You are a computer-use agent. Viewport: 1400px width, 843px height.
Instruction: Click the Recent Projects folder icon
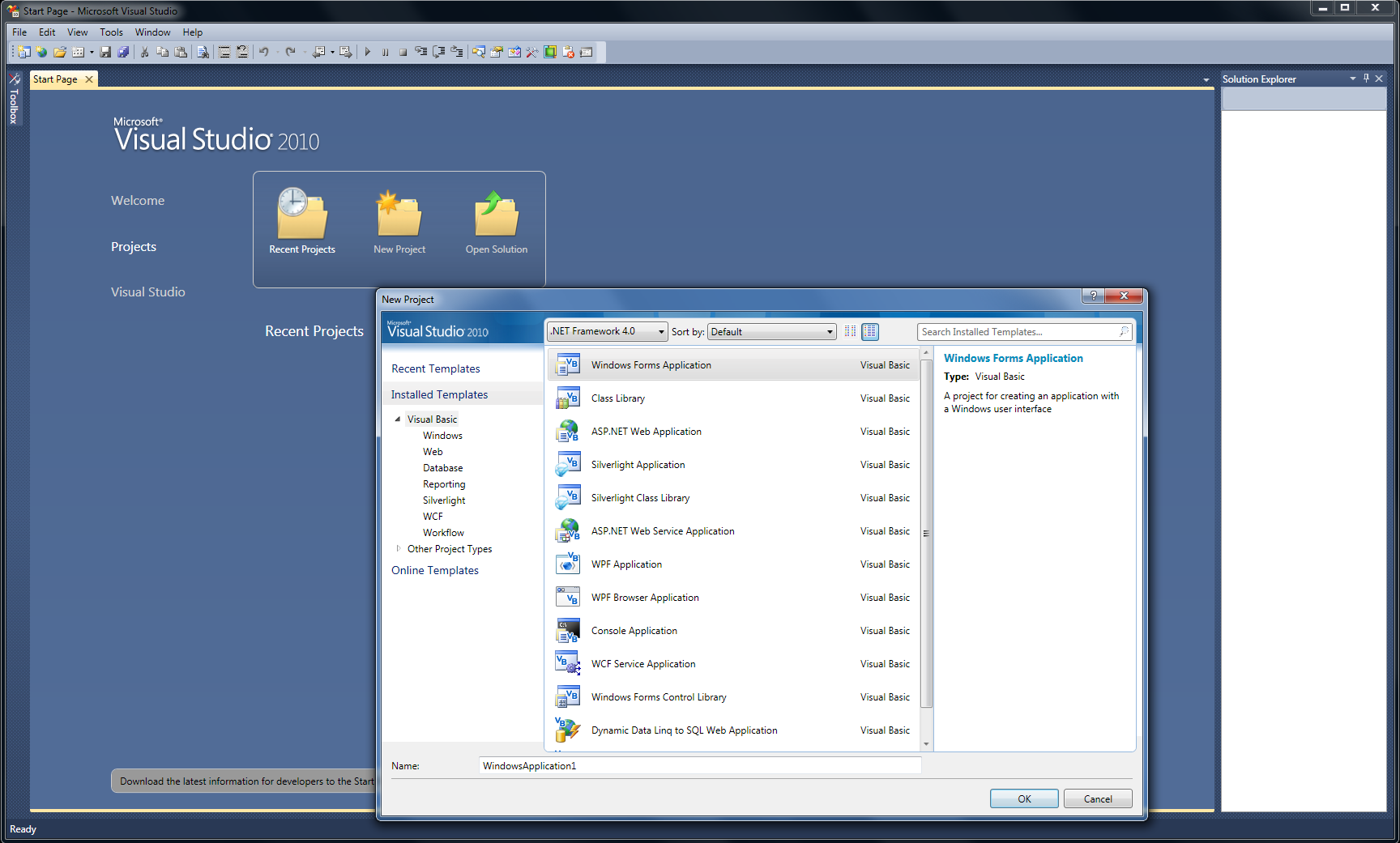tap(301, 213)
